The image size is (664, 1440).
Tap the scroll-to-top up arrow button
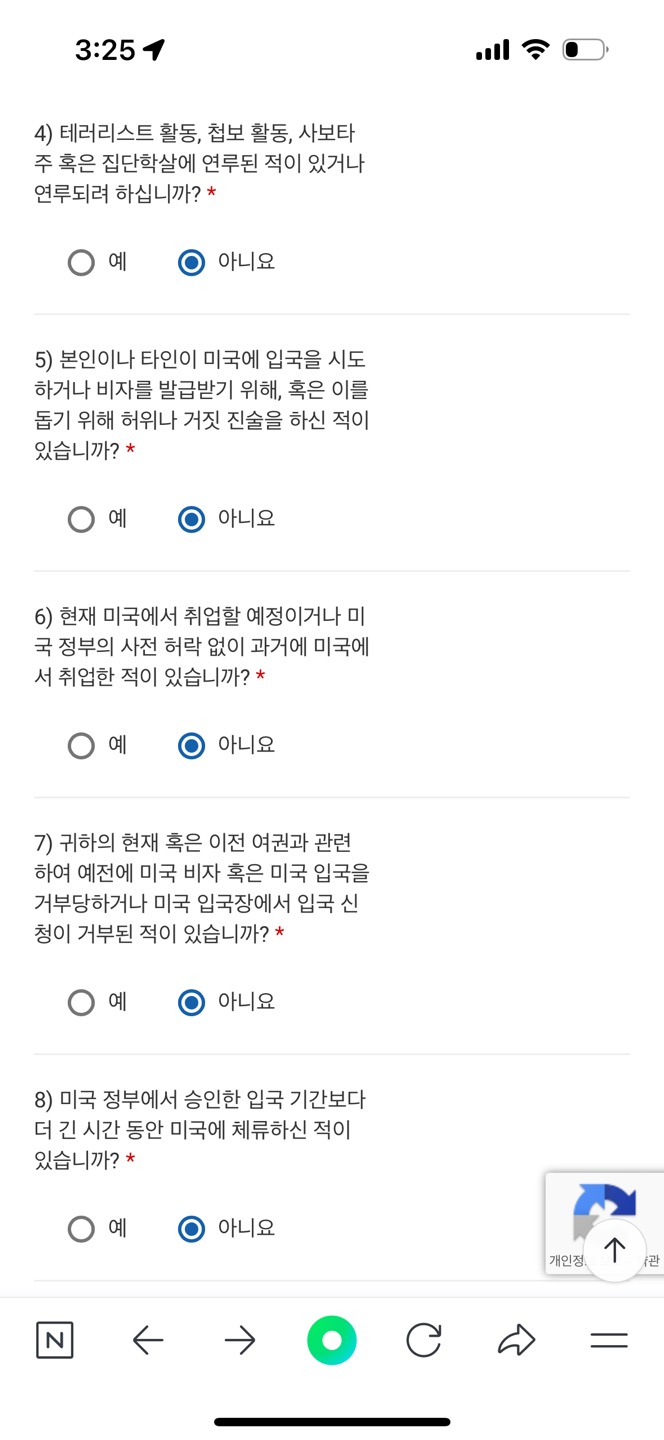614,1250
